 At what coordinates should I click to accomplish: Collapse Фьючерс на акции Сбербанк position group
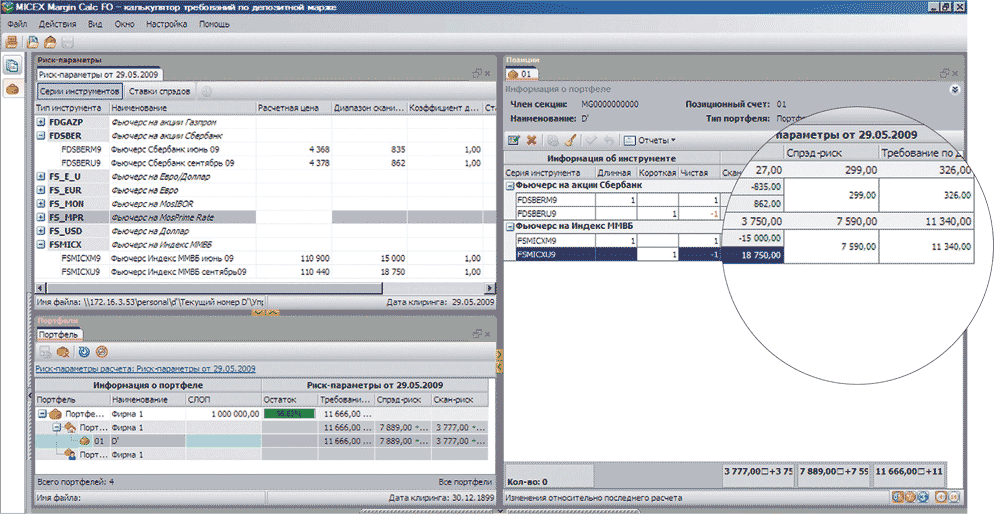(510, 186)
